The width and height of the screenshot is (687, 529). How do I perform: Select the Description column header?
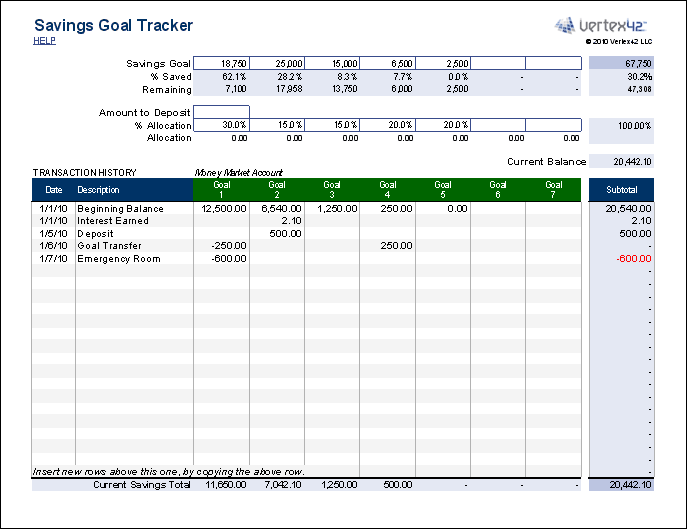click(98, 190)
